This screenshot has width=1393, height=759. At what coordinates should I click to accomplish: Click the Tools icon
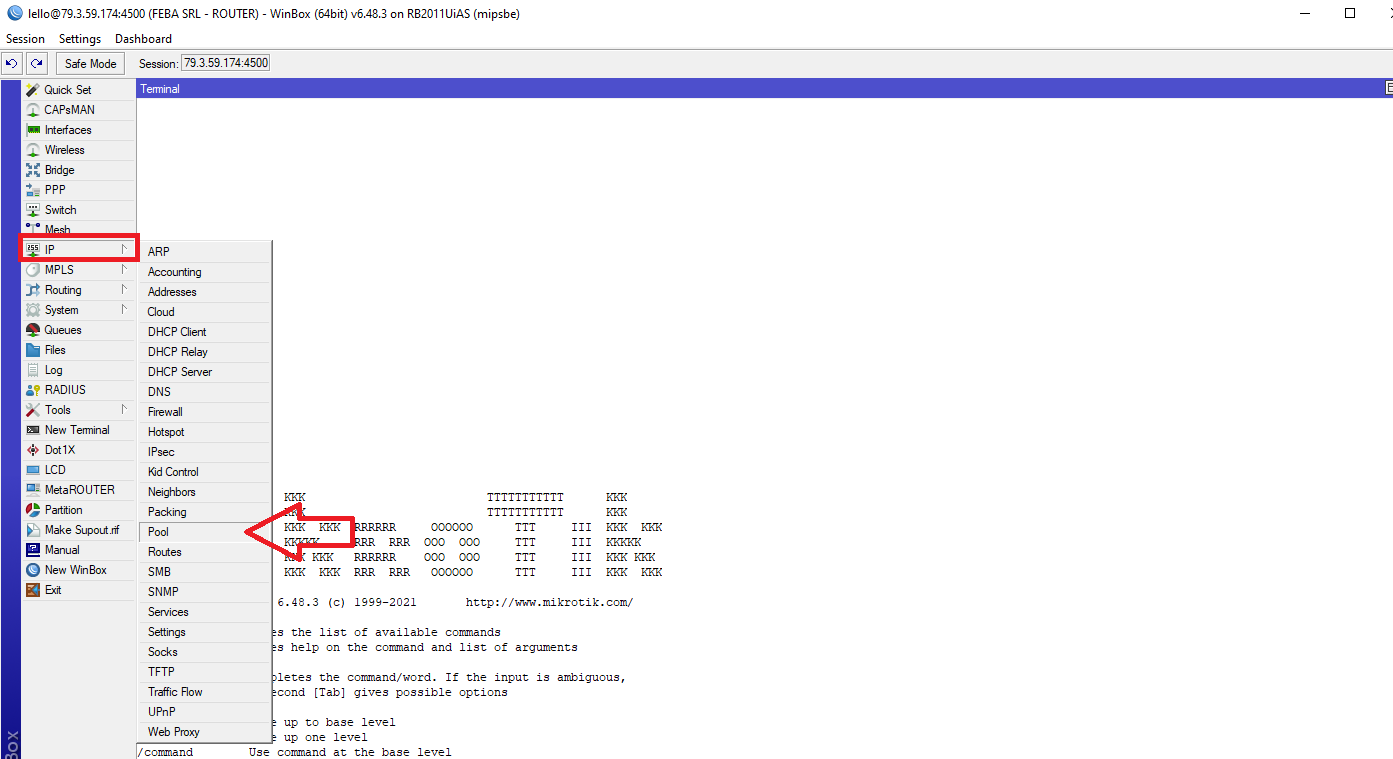(x=33, y=410)
